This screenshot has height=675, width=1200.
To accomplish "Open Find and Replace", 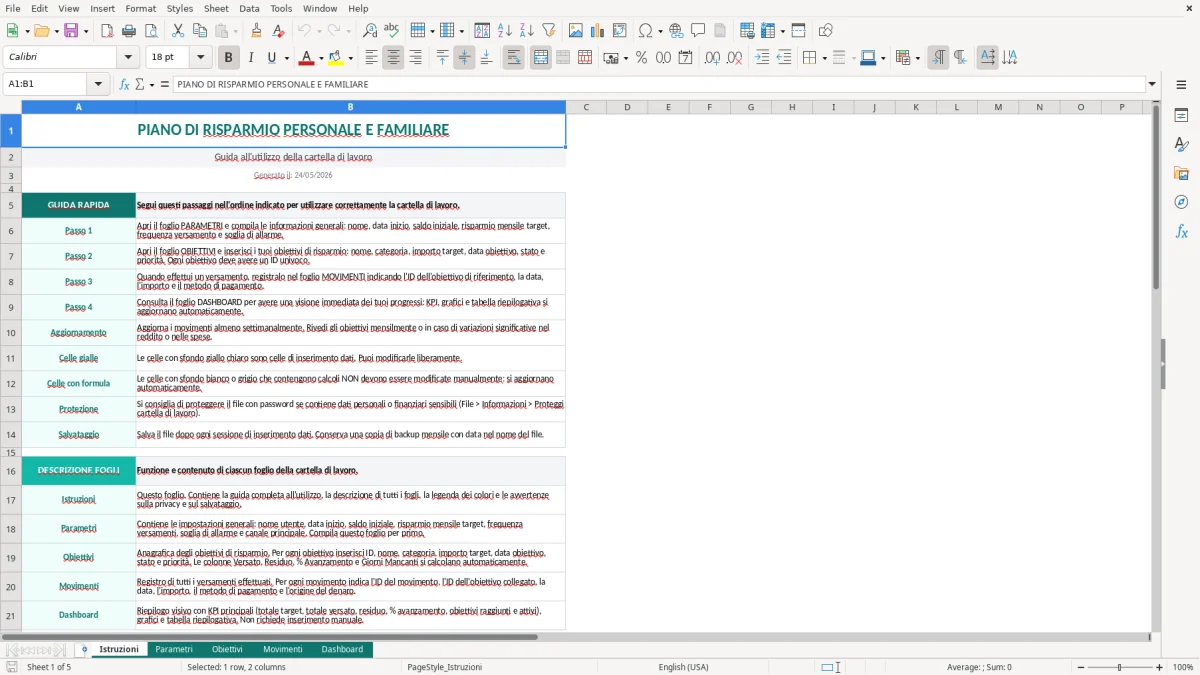I will click(370, 31).
